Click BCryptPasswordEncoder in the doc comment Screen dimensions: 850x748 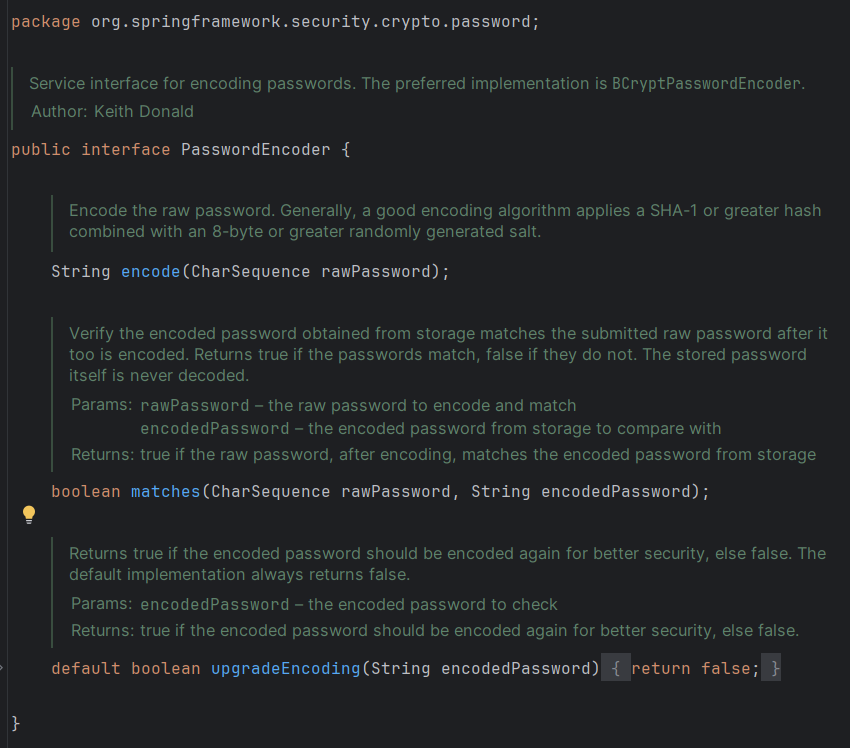tap(706, 83)
